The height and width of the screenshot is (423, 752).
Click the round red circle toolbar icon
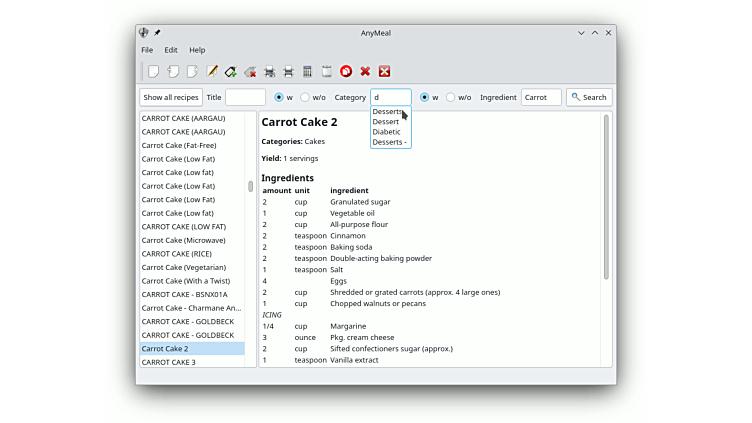(346, 71)
